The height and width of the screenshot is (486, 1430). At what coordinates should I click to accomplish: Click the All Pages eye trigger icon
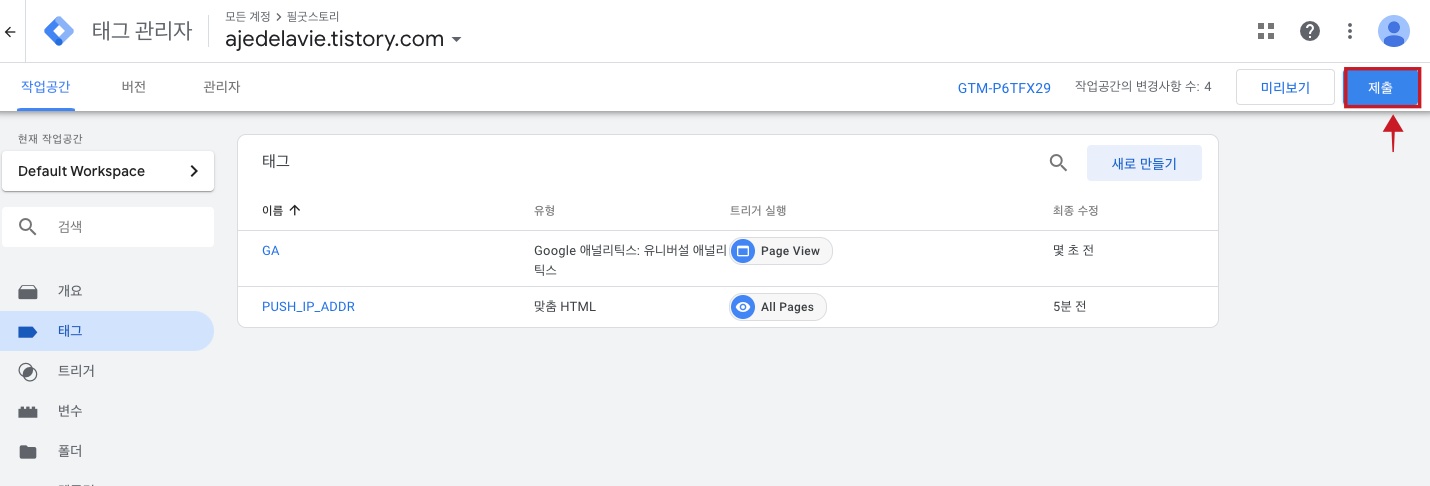pyautogui.click(x=743, y=307)
